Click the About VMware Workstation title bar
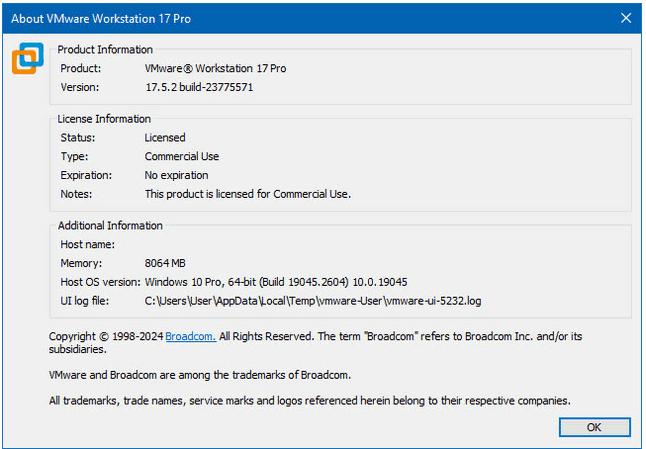The height and width of the screenshot is (449, 646). point(300,17)
